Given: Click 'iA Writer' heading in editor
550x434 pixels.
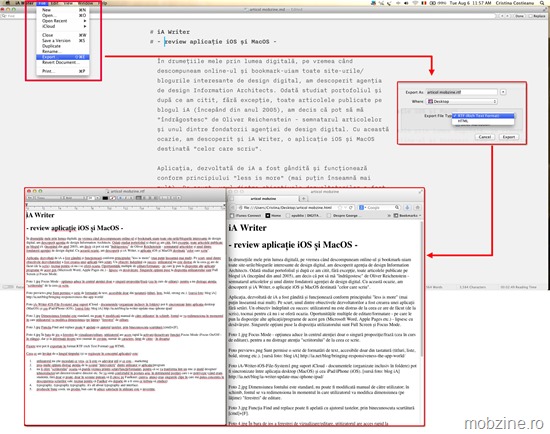Looking at the screenshot, I should (x=173, y=32).
